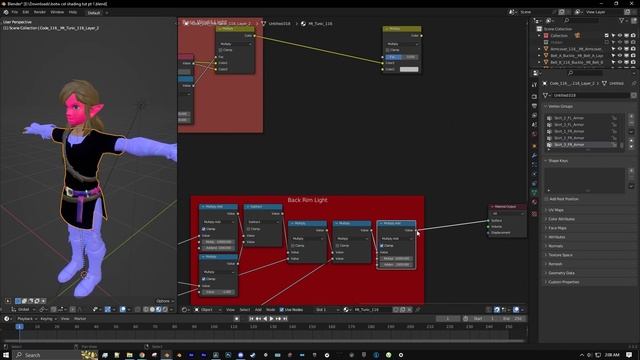Open the Modifier properties wrench tab
Screen dimensions: 640x360
point(535,156)
